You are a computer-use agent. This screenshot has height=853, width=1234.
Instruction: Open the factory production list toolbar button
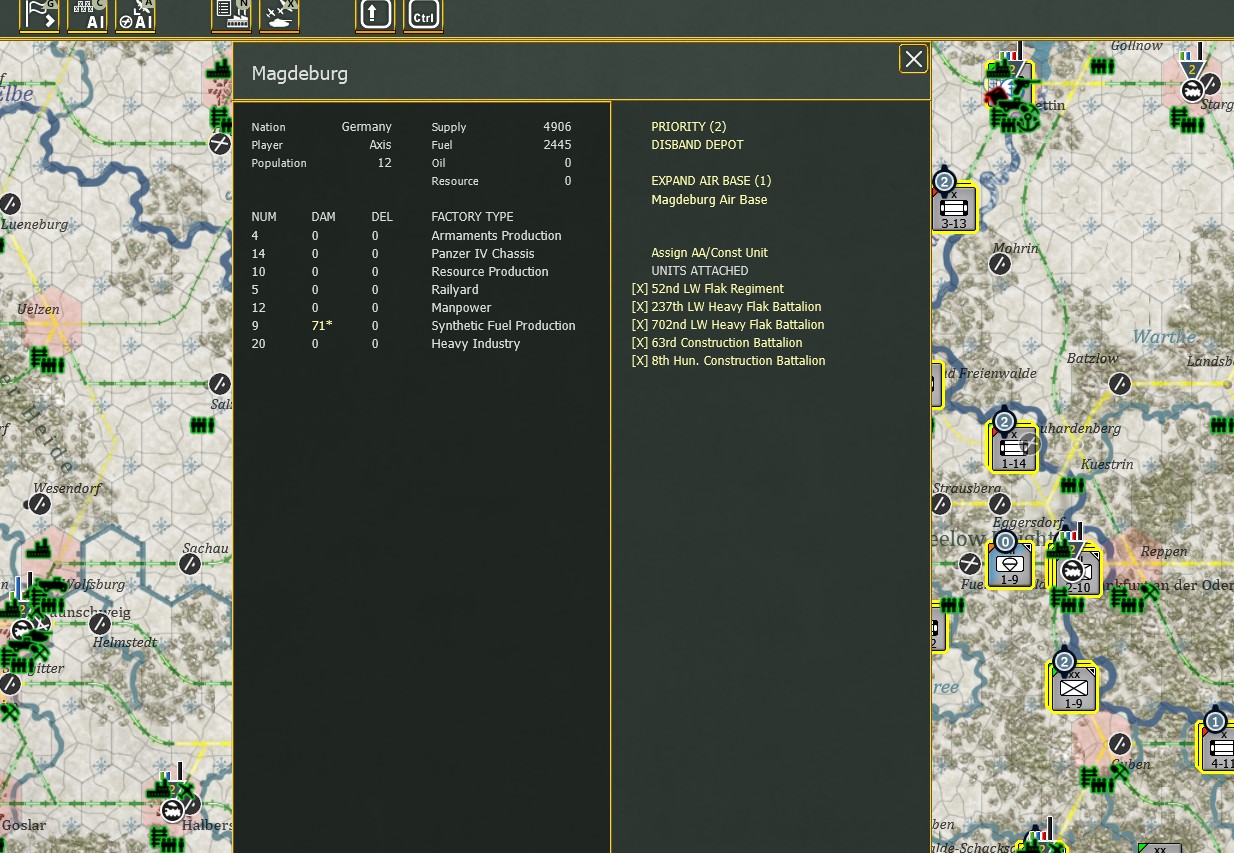[x=231, y=15]
